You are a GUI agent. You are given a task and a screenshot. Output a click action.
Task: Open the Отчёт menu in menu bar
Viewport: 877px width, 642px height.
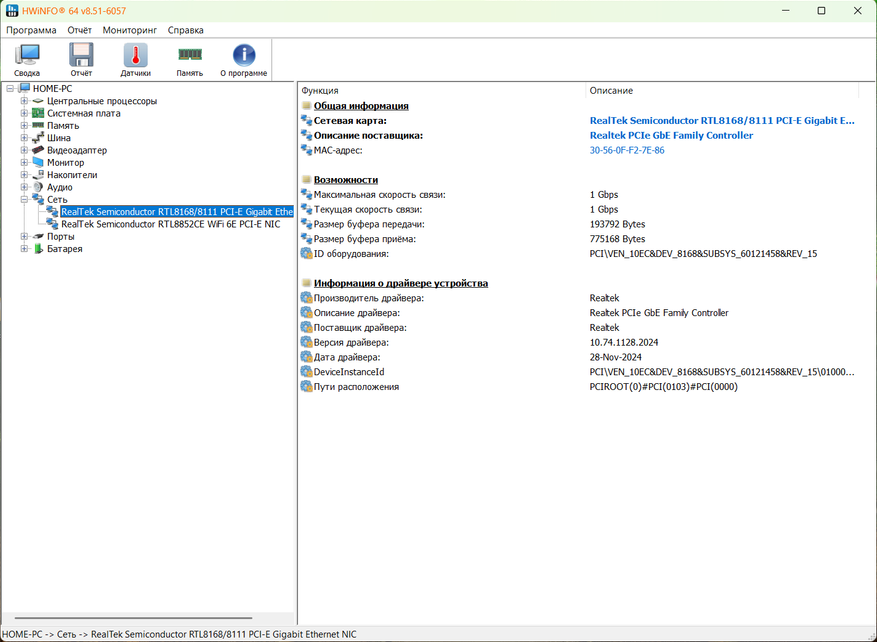pyautogui.click(x=79, y=30)
